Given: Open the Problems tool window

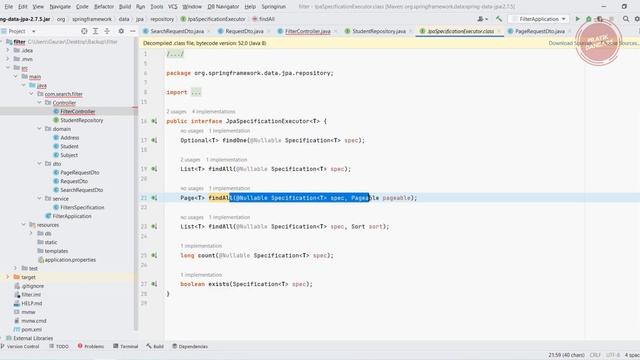Looking at the screenshot, I should 91,347.
